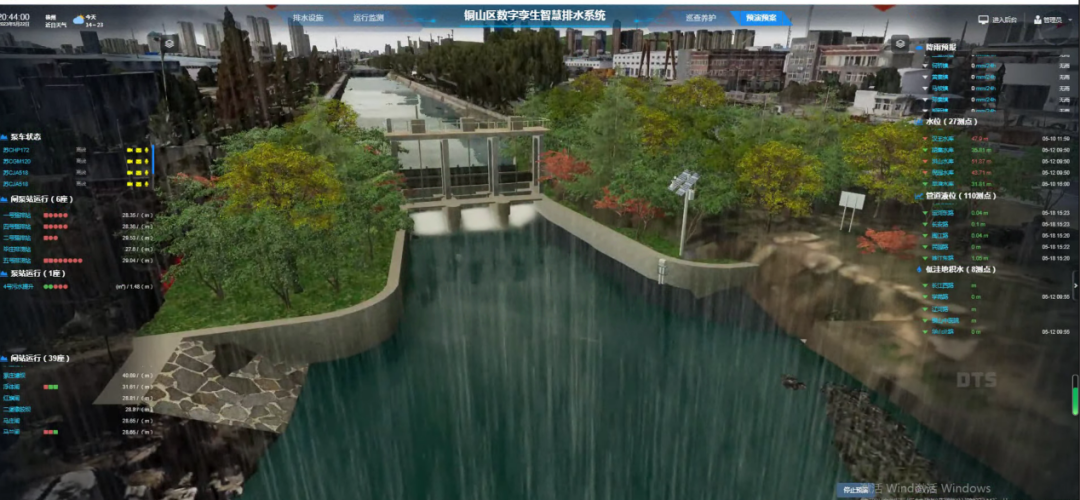1080x500 pixels.
Task: Click yellow status icons in 苏CGM120 row
Action: (x=138, y=161)
